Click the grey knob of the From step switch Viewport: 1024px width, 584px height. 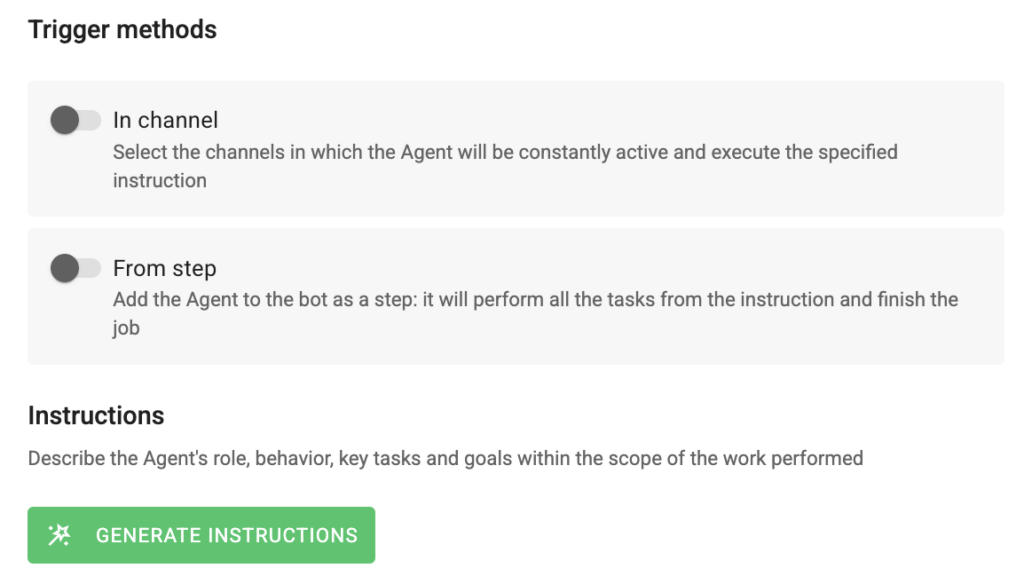pyautogui.click(x=65, y=268)
